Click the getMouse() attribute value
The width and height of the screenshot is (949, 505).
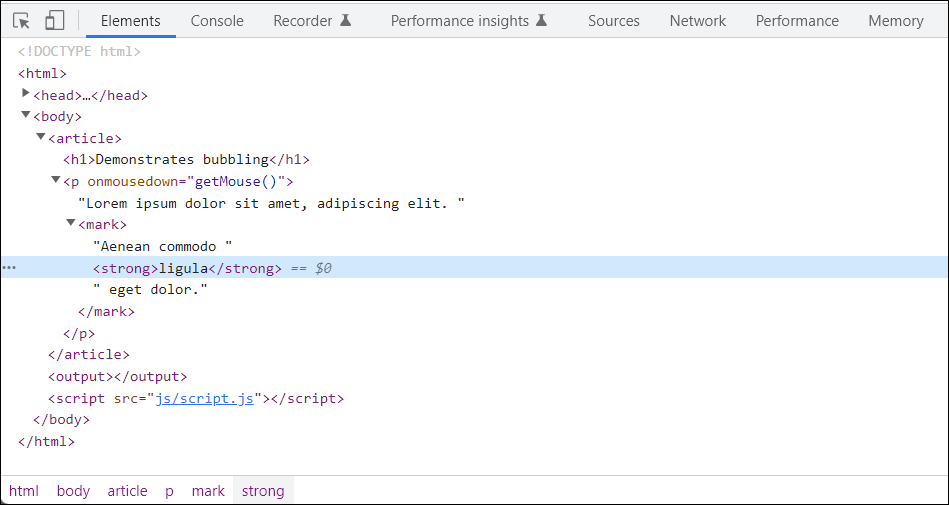pos(236,182)
